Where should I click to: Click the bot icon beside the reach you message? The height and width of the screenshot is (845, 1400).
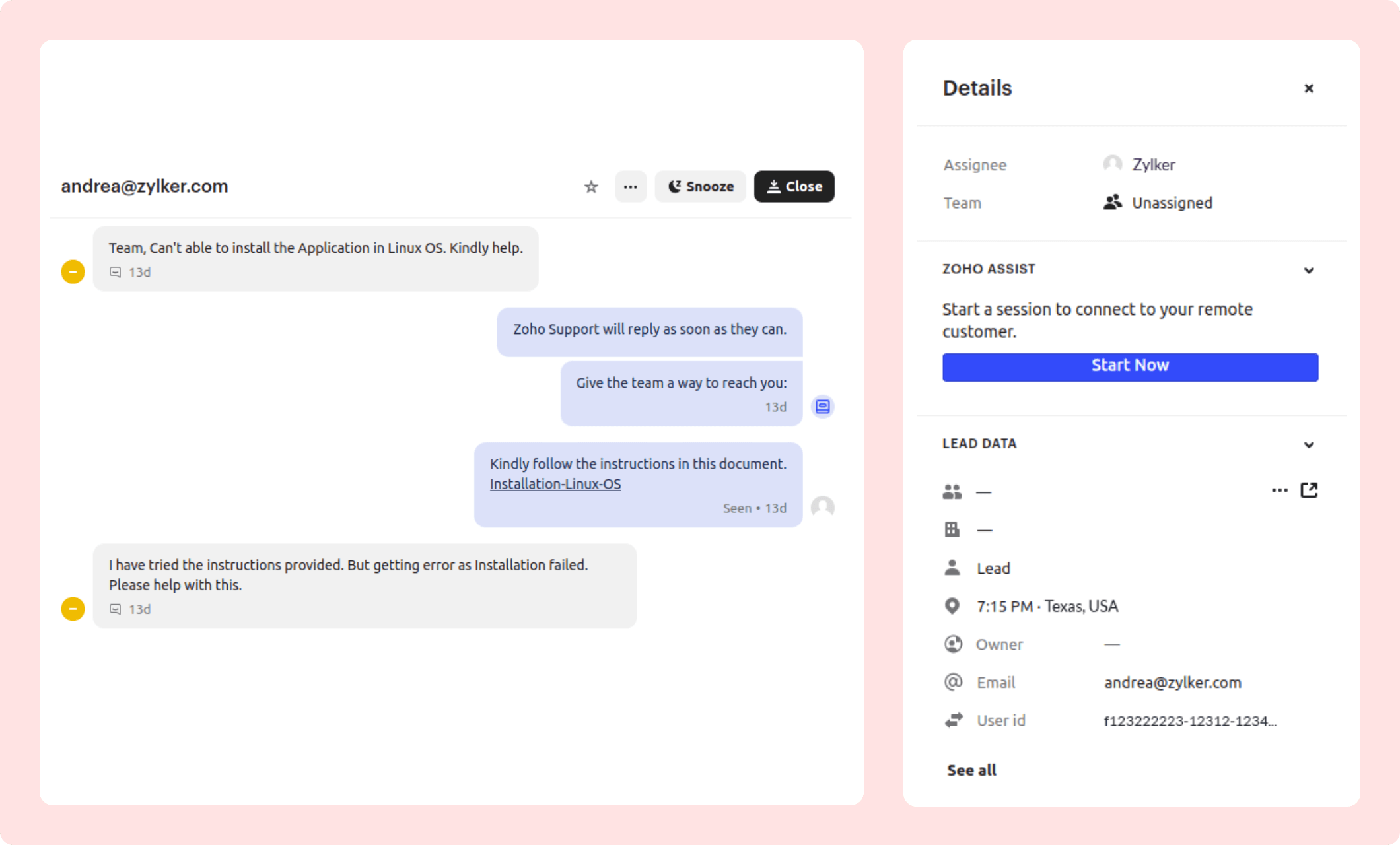(x=823, y=407)
